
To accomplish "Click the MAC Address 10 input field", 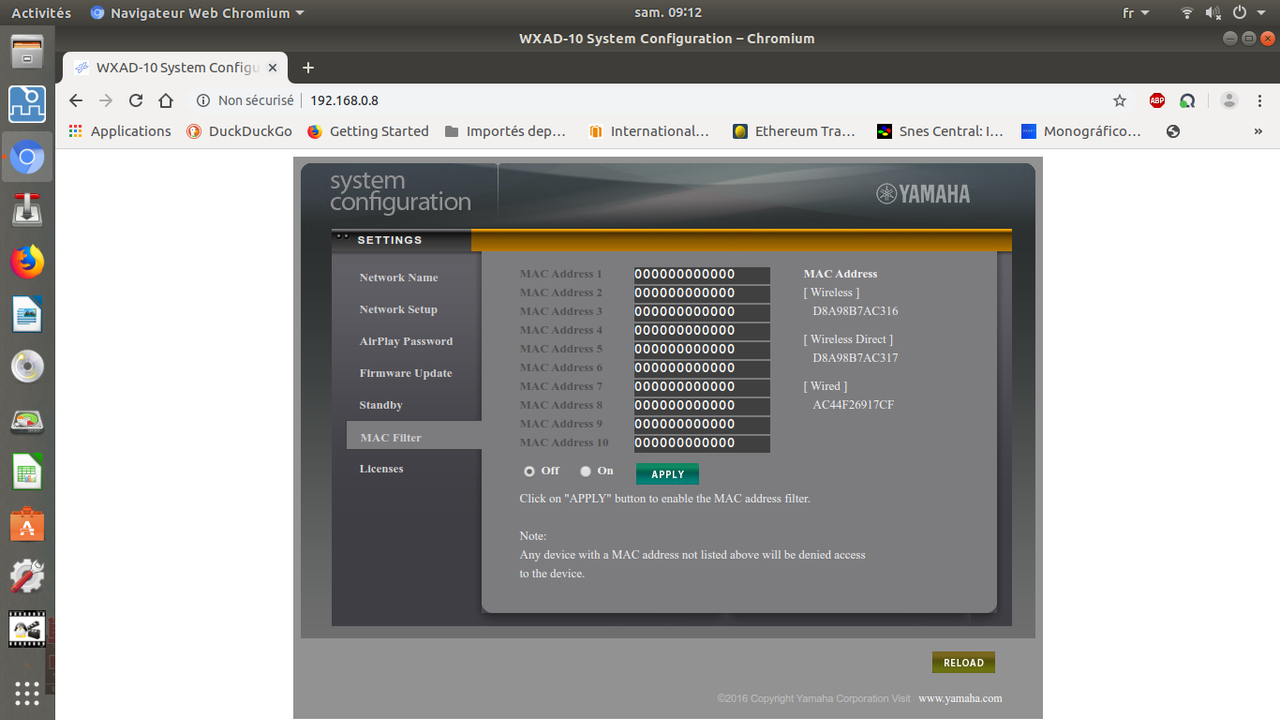I will [702, 443].
